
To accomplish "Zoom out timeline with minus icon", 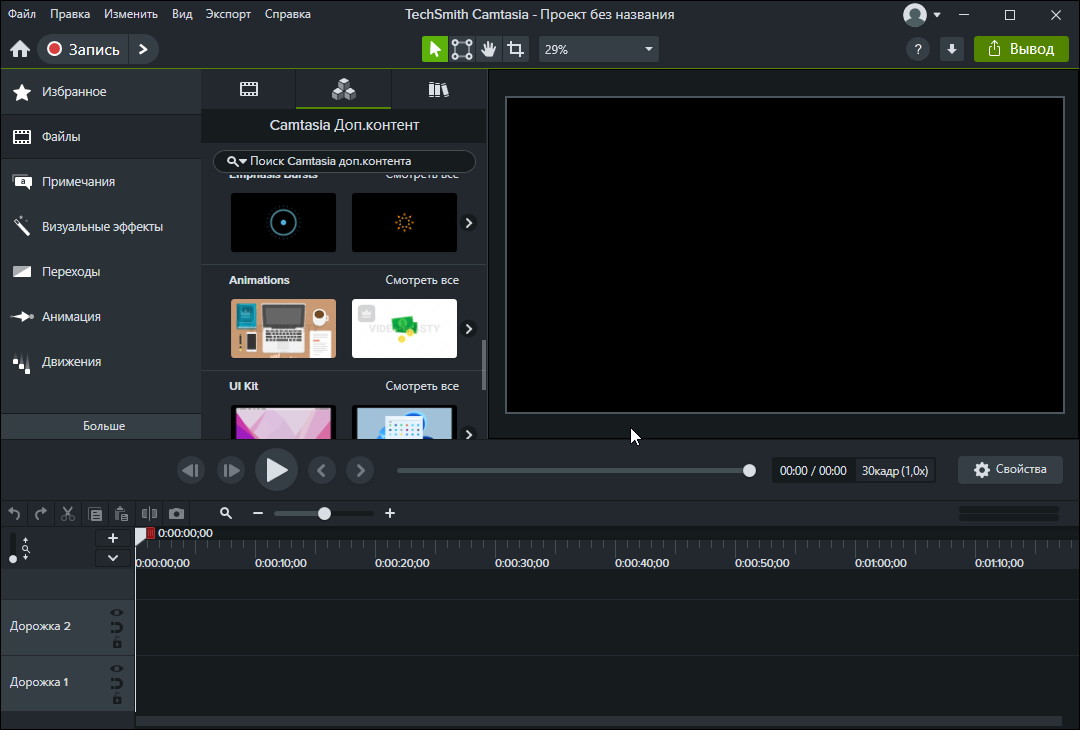I will (258, 513).
